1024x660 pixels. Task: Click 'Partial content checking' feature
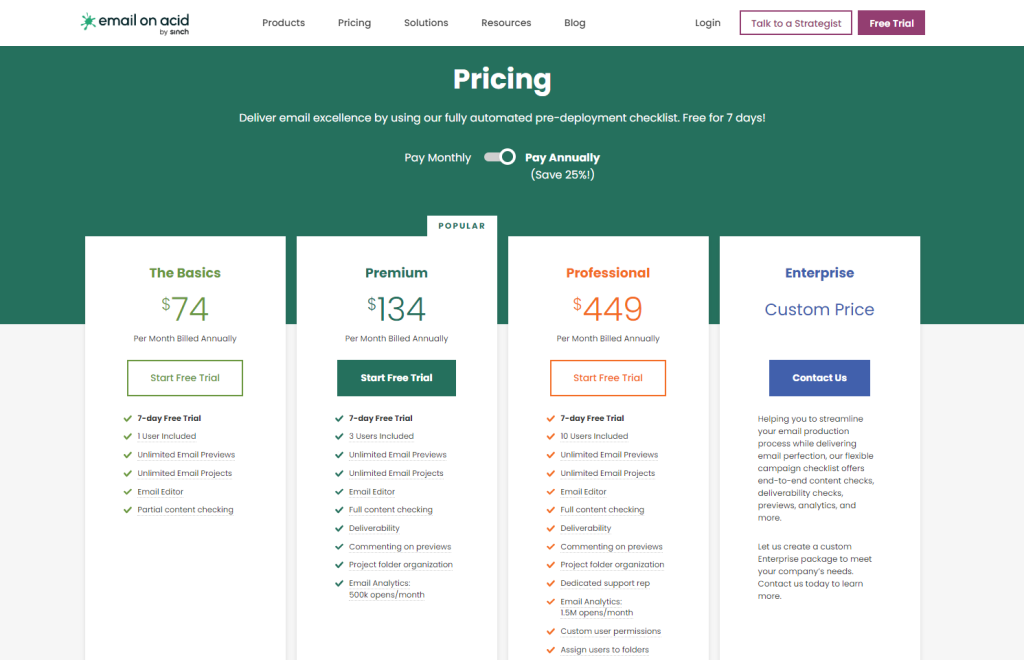coord(185,510)
